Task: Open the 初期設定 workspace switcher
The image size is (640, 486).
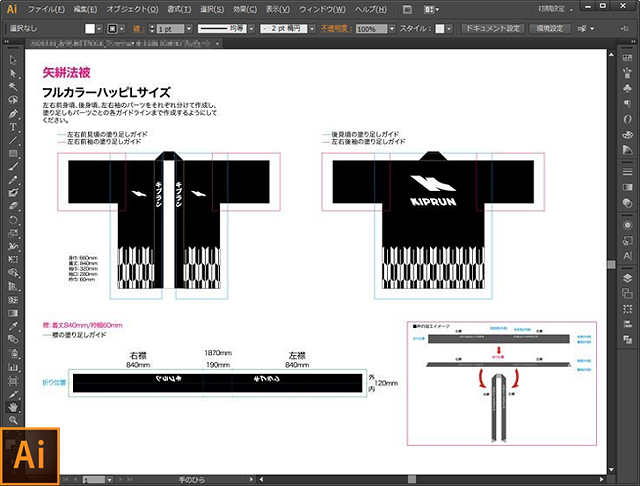Action: [554, 9]
